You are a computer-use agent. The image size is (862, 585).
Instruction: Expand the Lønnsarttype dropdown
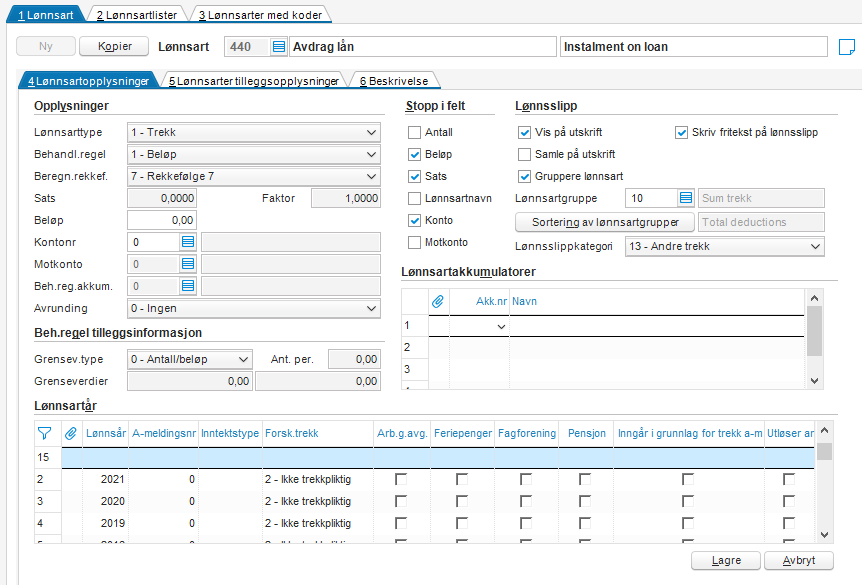pyautogui.click(x=254, y=133)
